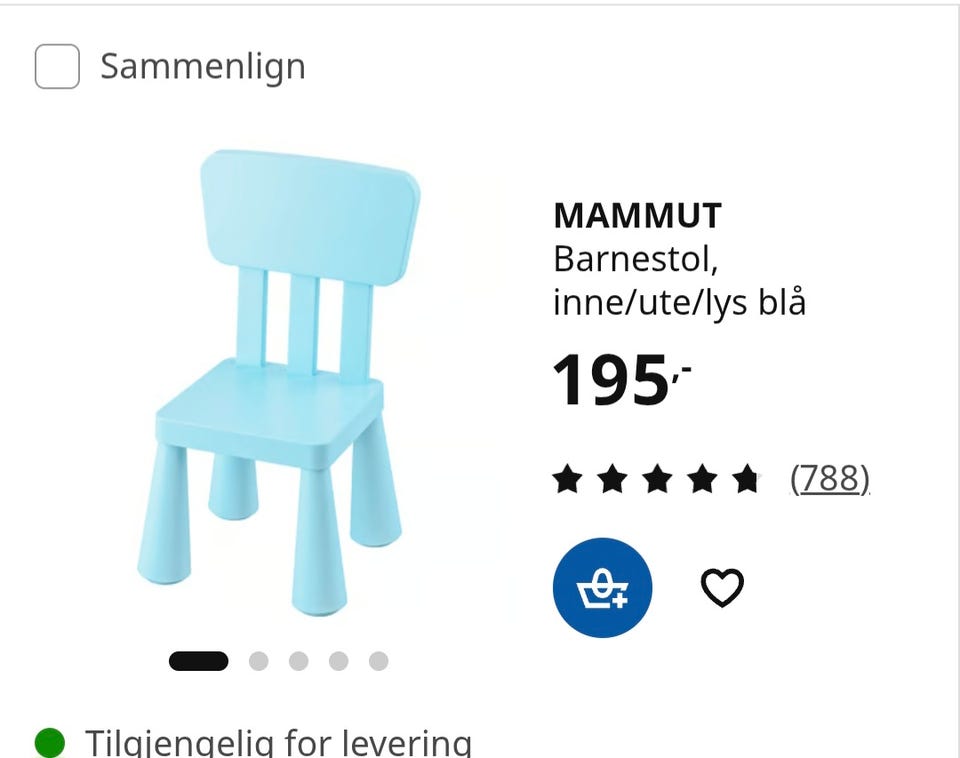Click the fifth rating star

point(746,479)
